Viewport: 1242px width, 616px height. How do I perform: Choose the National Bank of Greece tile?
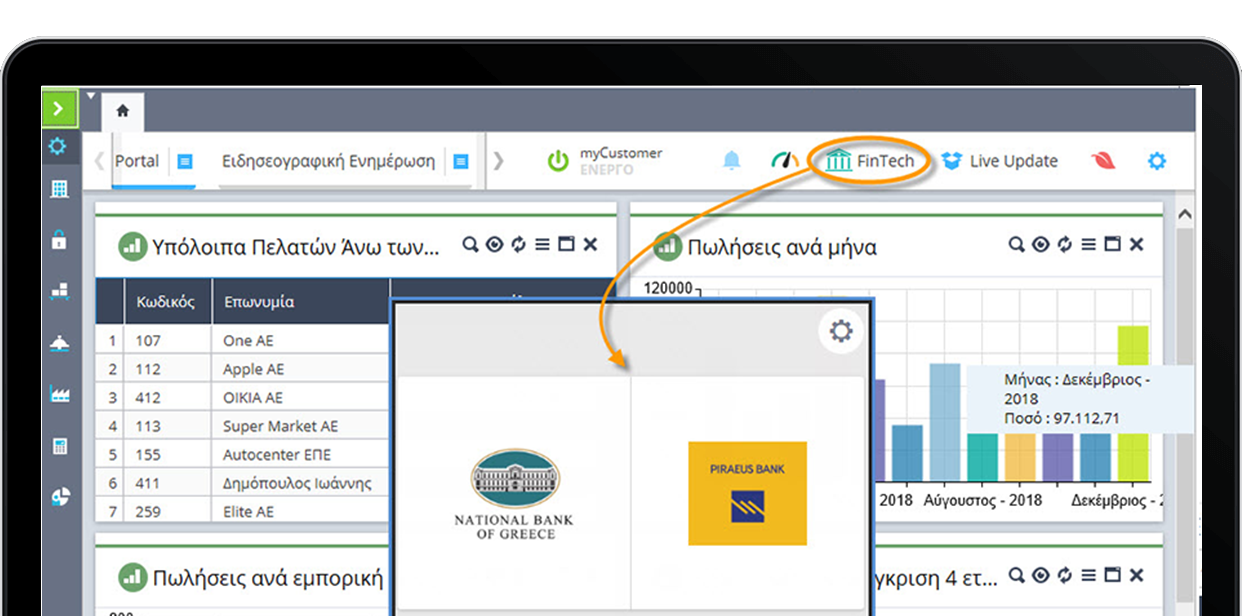click(514, 493)
